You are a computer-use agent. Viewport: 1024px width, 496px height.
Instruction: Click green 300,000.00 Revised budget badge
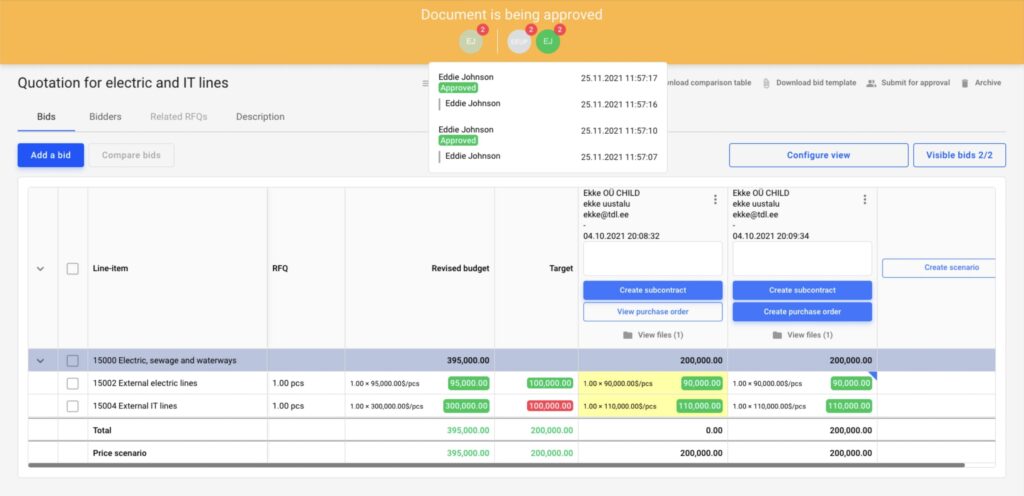466,406
